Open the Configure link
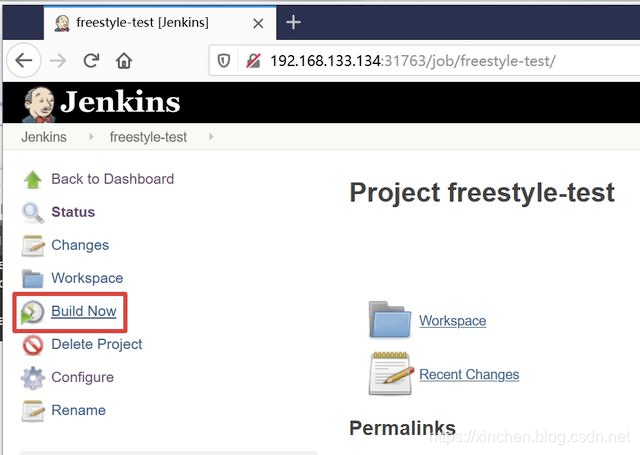640x455 pixels. point(82,377)
